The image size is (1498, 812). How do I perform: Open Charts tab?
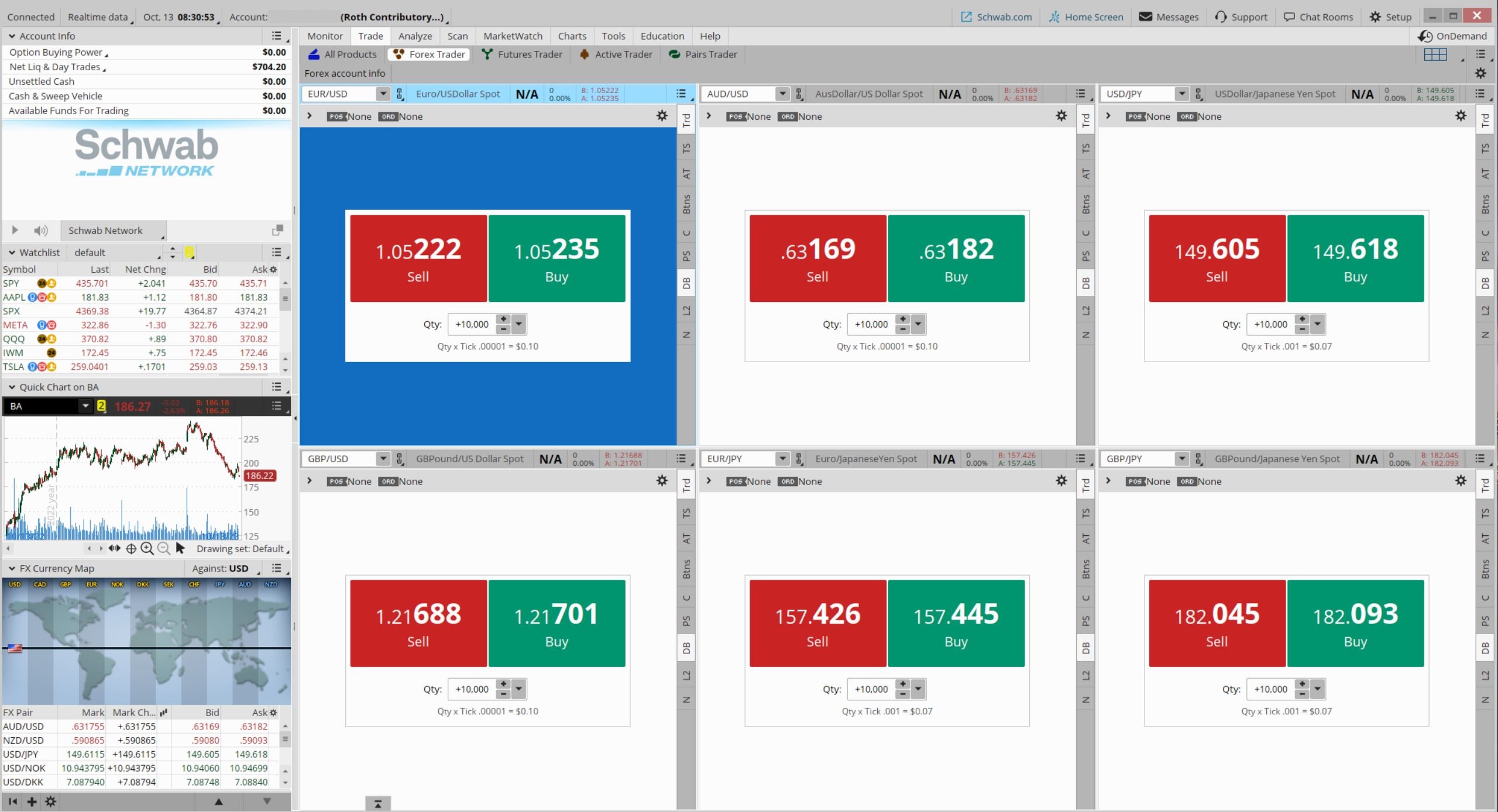(572, 36)
